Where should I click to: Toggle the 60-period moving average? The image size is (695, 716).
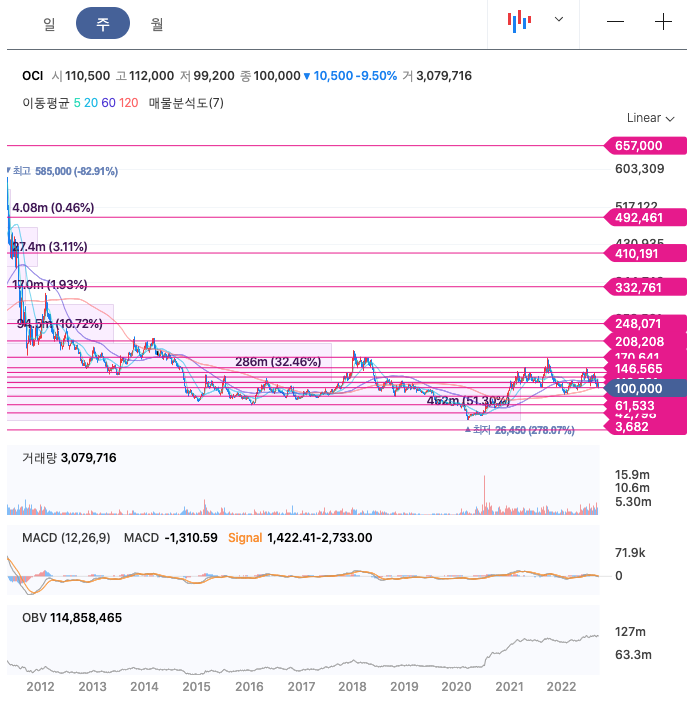(x=108, y=103)
